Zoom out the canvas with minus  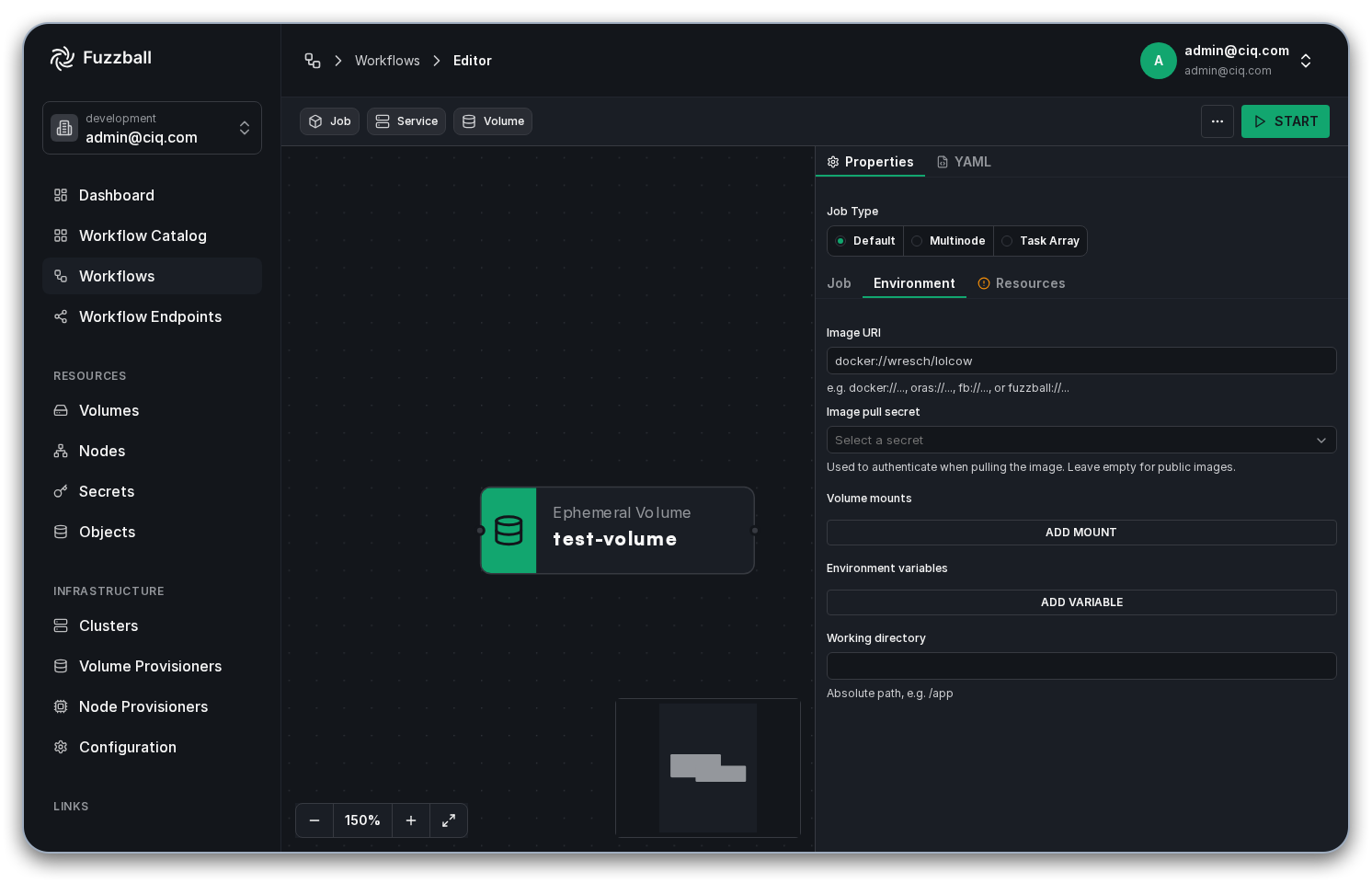point(314,820)
